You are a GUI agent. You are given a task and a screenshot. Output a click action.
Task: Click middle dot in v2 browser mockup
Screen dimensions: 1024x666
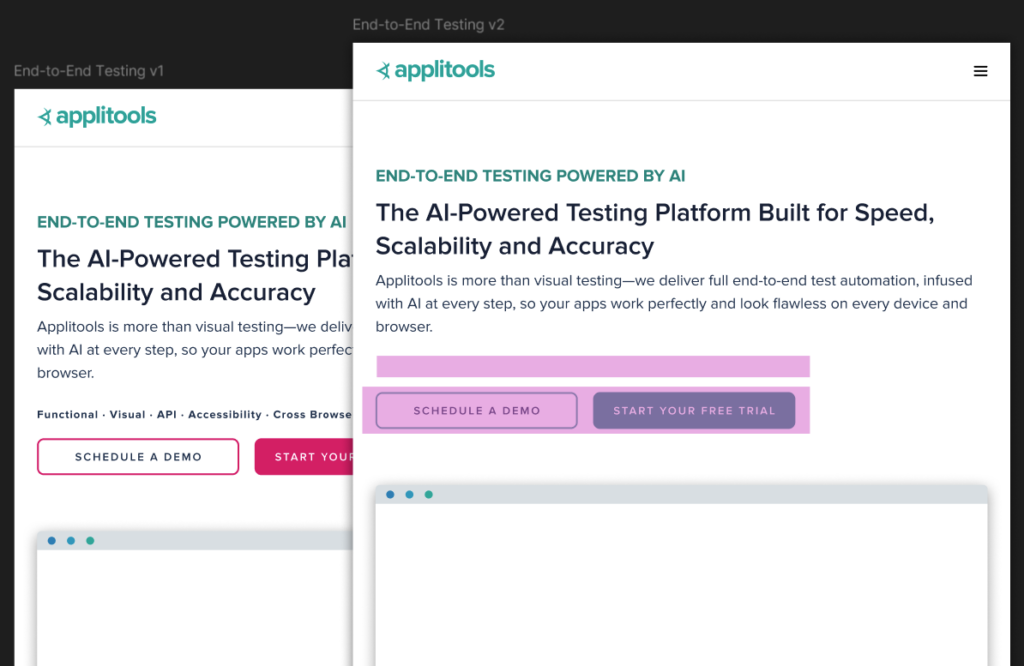click(x=409, y=494)
